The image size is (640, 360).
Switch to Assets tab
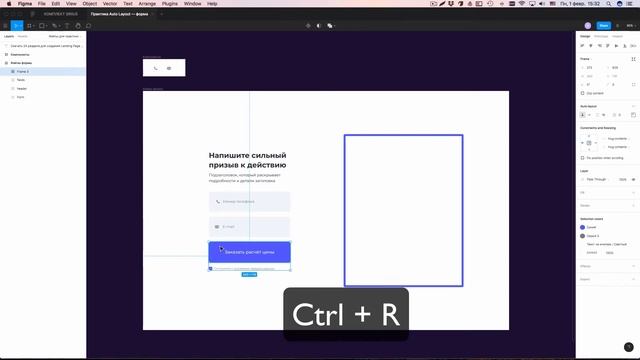[x=22, y=36]
